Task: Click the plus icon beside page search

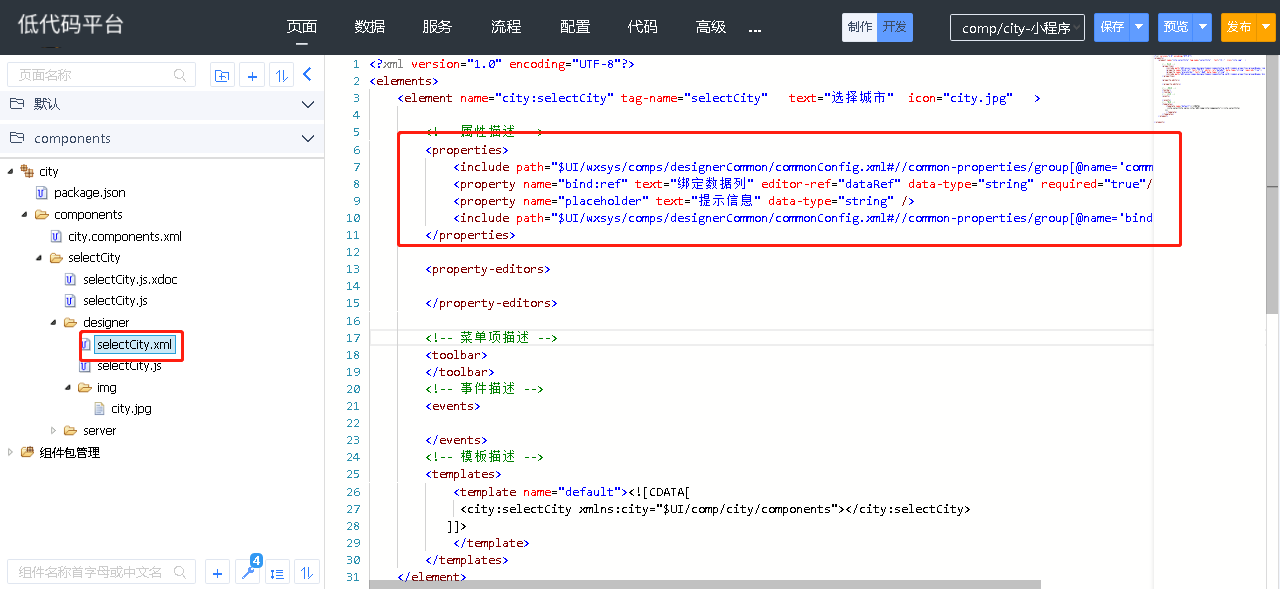Action: (x=252, y=75)
